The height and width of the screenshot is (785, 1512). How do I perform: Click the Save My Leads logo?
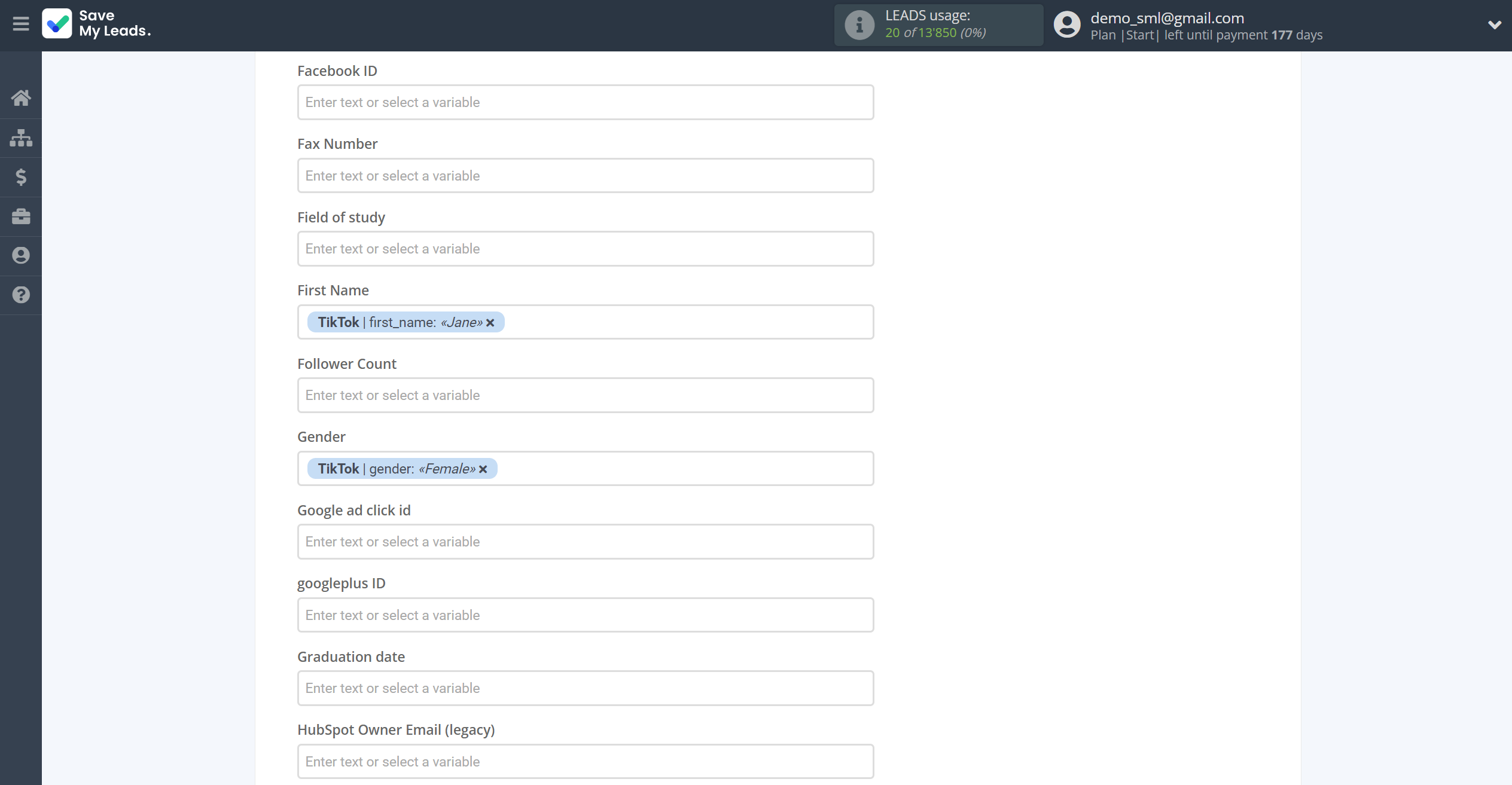pyautogui.click(x=96, y=24)
